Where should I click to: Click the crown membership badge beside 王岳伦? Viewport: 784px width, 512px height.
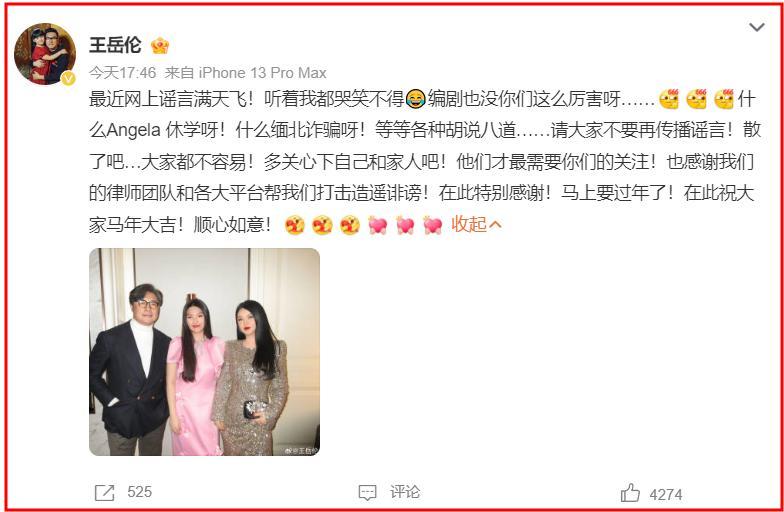(160, 46)
